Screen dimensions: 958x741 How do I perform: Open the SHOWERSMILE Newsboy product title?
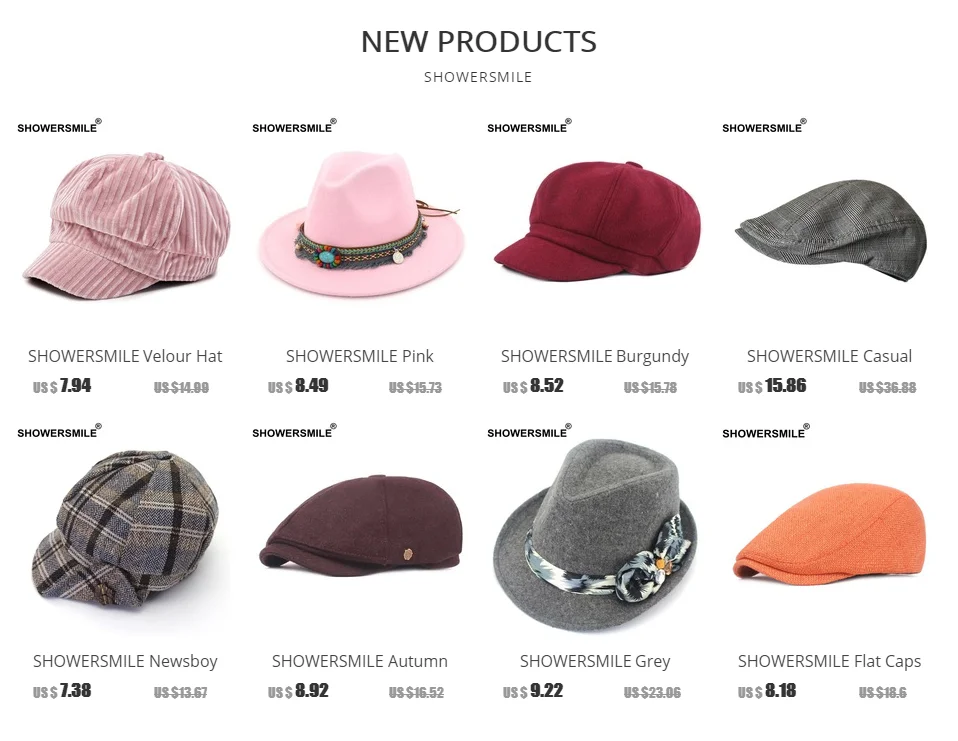(125, 662)
